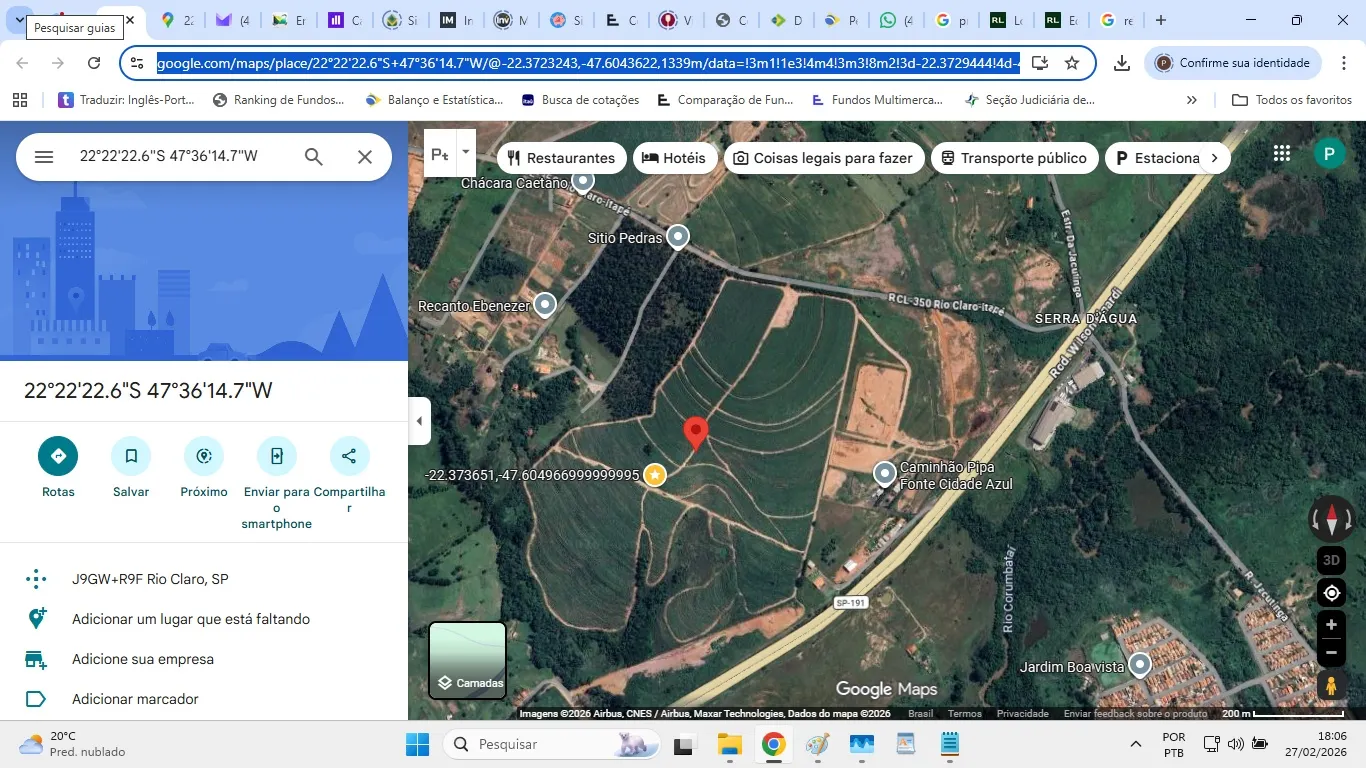The height and width of the screenshot is (768, 1366).
Task: Clear the coordinates search with X
Action: (x=365, y=157)
